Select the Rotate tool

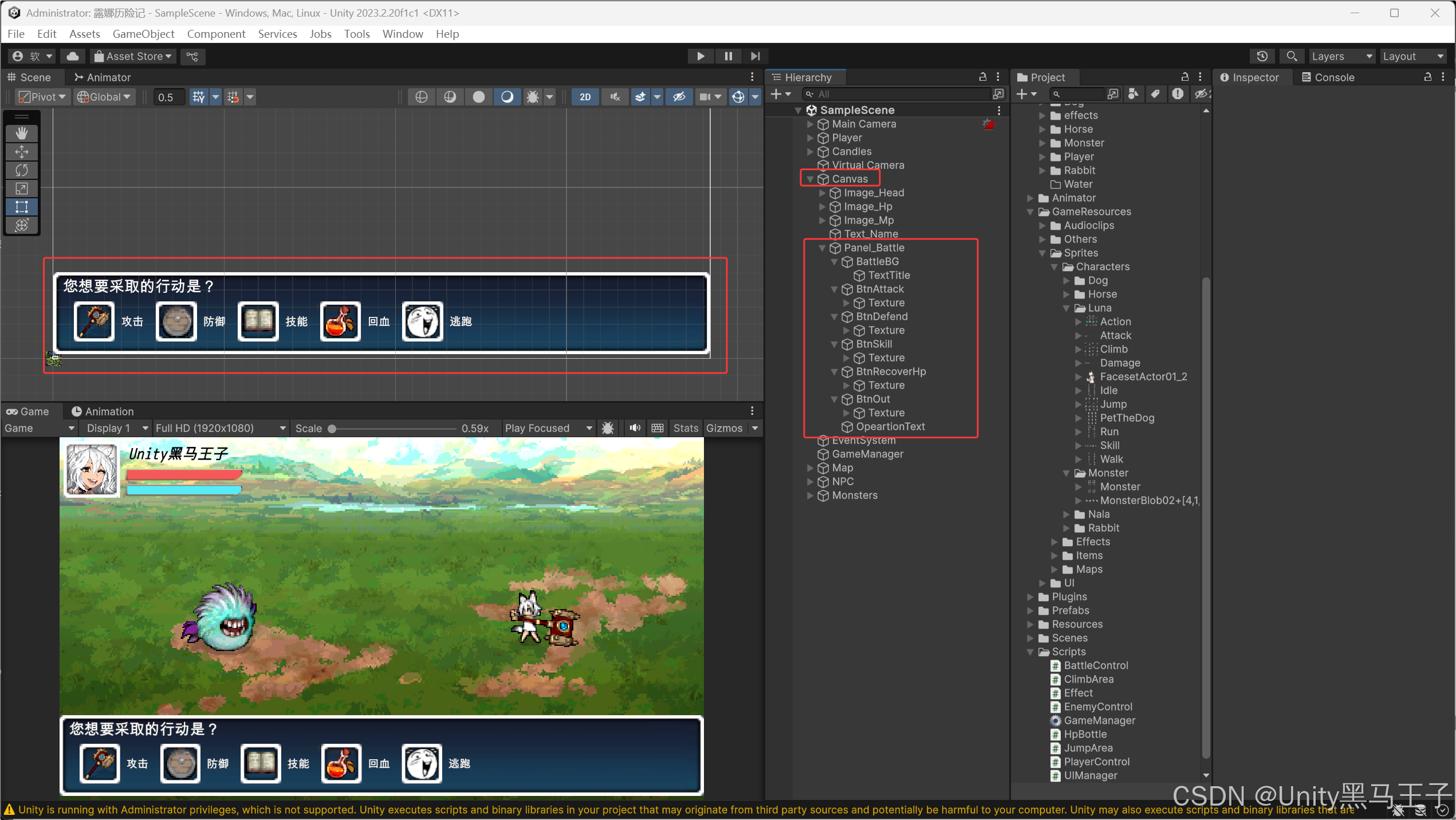(22, 170)
